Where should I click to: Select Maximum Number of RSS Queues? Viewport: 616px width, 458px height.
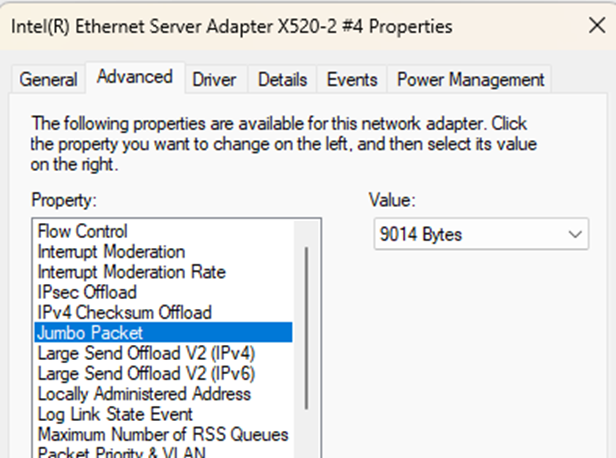[162, 435]
